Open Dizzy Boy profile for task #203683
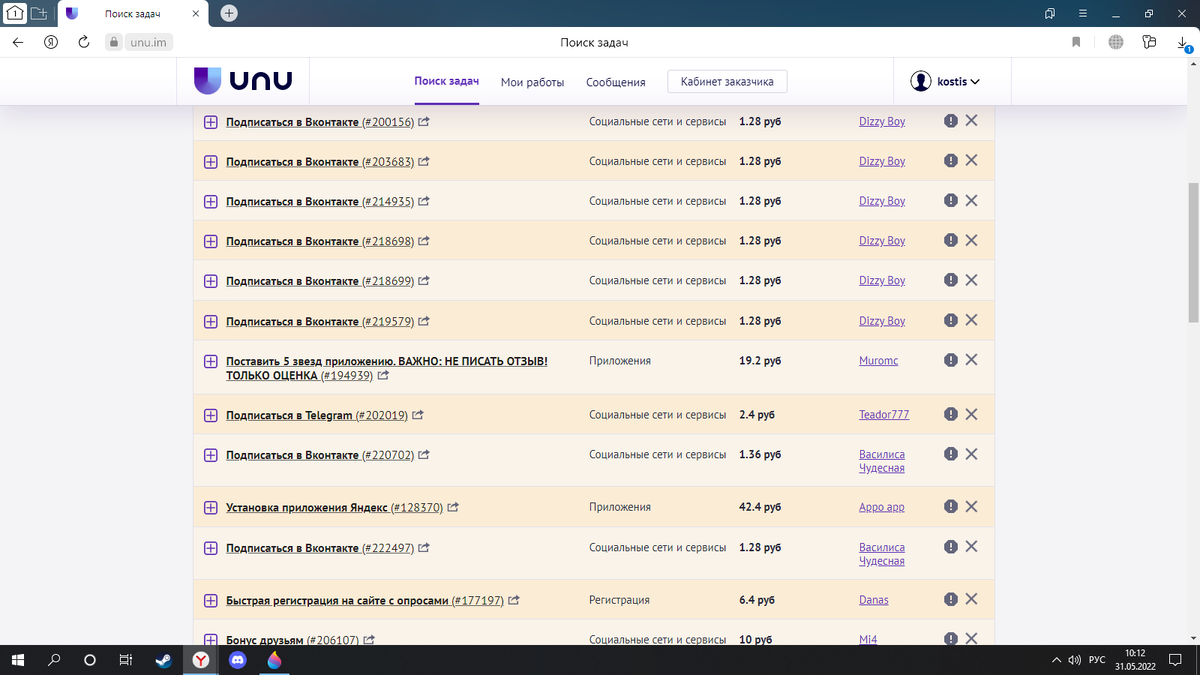Screen dimensions: 1200x675 click(x=881, y=161)
